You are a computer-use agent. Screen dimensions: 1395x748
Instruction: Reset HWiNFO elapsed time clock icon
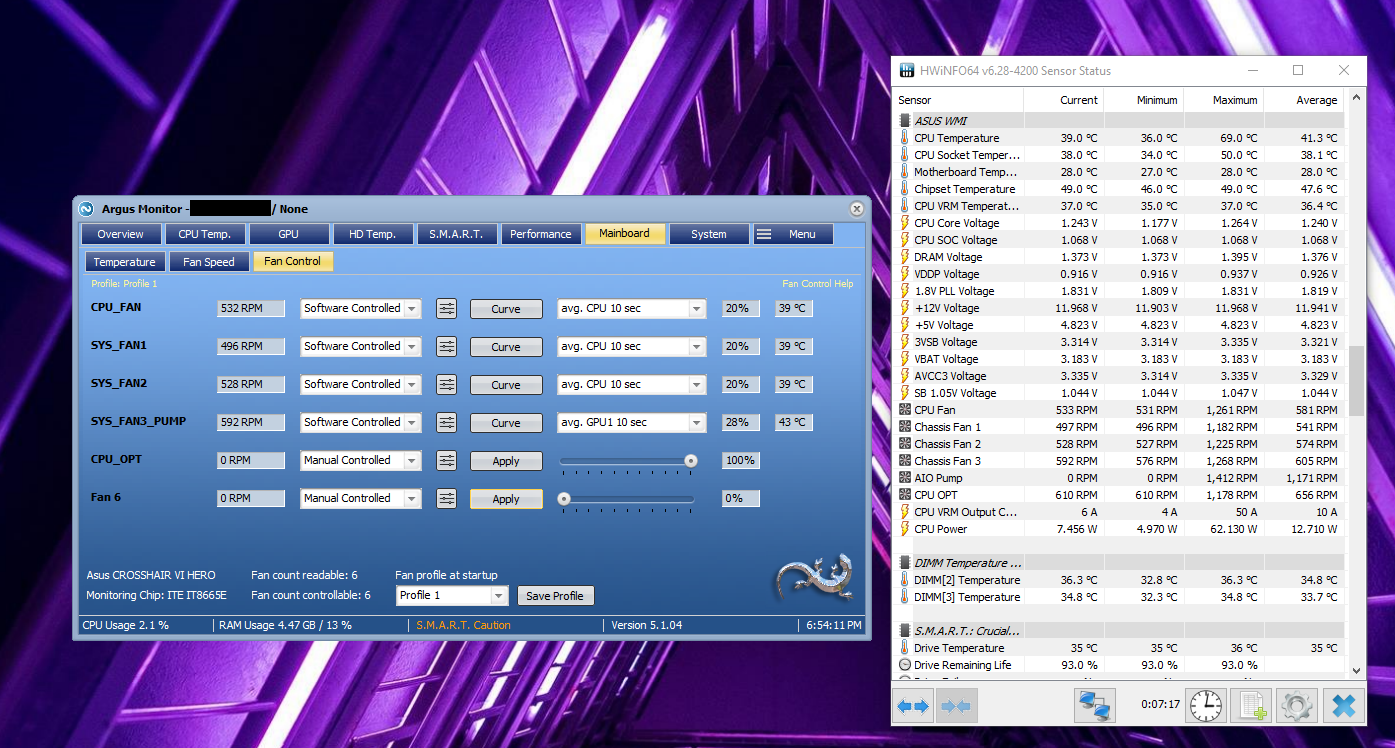click(1206, 706)
